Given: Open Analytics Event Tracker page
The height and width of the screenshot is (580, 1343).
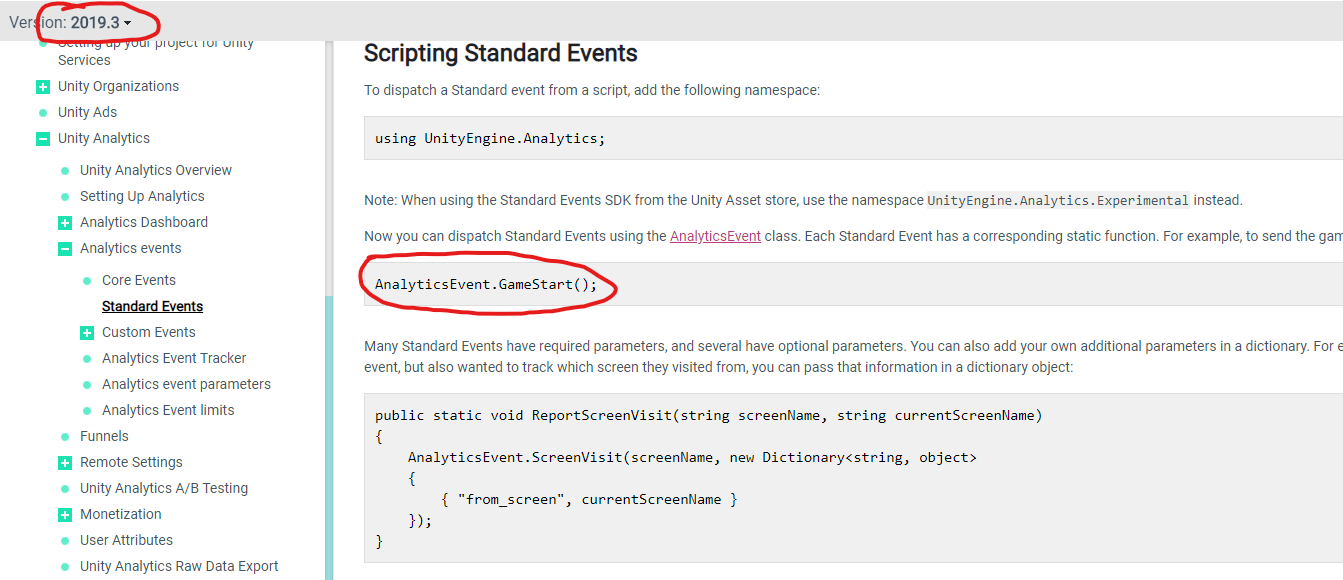Looking at the screenshot, I should 173,358.
